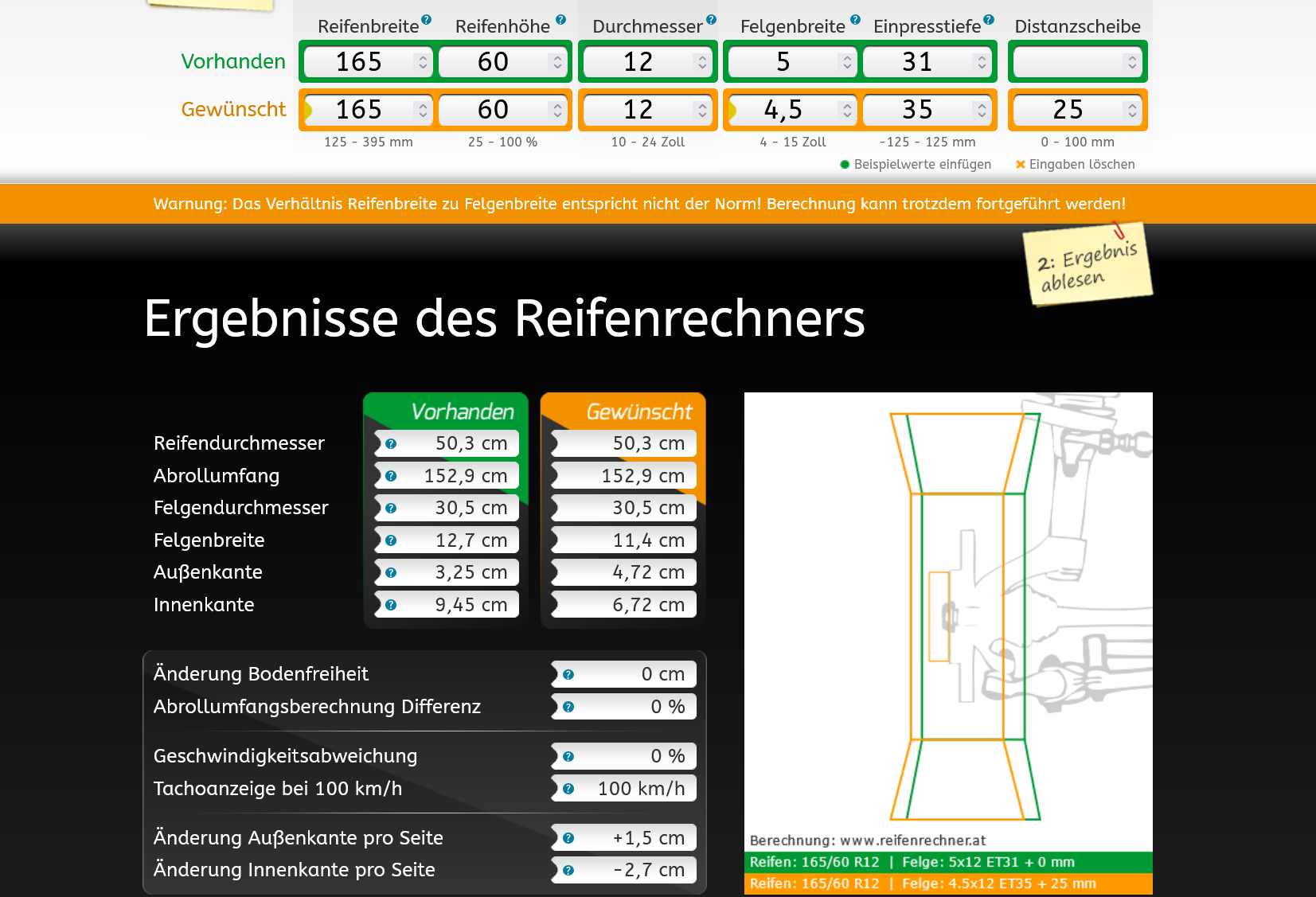The height and width of the screenshot is (897, 1316).
Task: Click the Gewünscht Durchmesser input field
Action: (x=638, y=110)
